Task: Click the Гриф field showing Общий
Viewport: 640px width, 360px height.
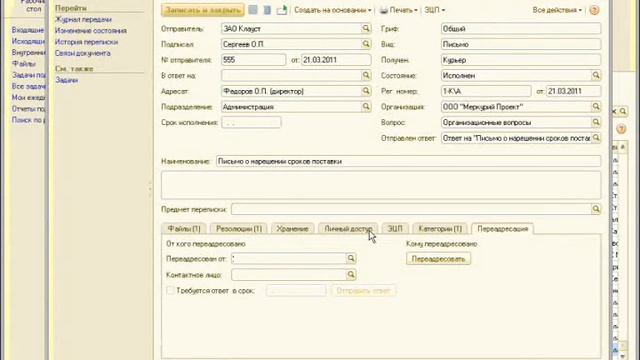Action: click(521, 29)
